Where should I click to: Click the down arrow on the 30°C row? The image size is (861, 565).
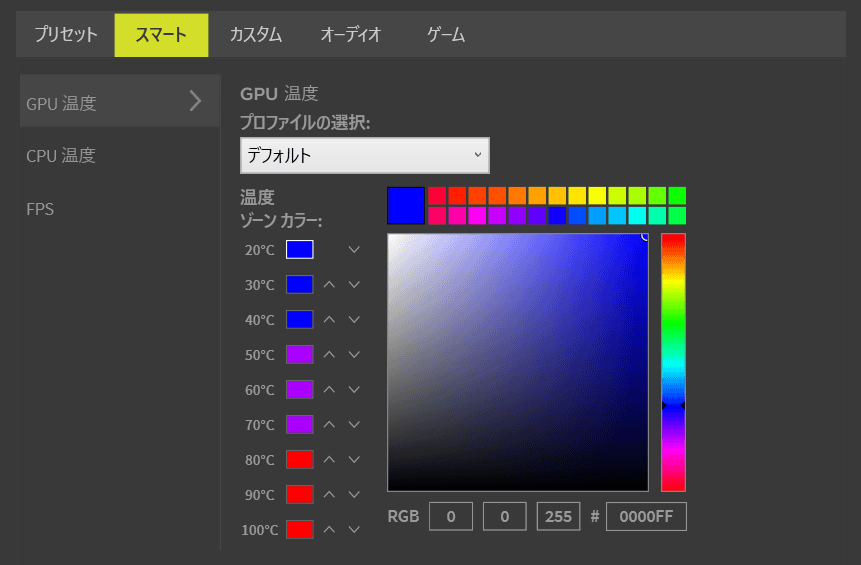[x=354, y=284]
